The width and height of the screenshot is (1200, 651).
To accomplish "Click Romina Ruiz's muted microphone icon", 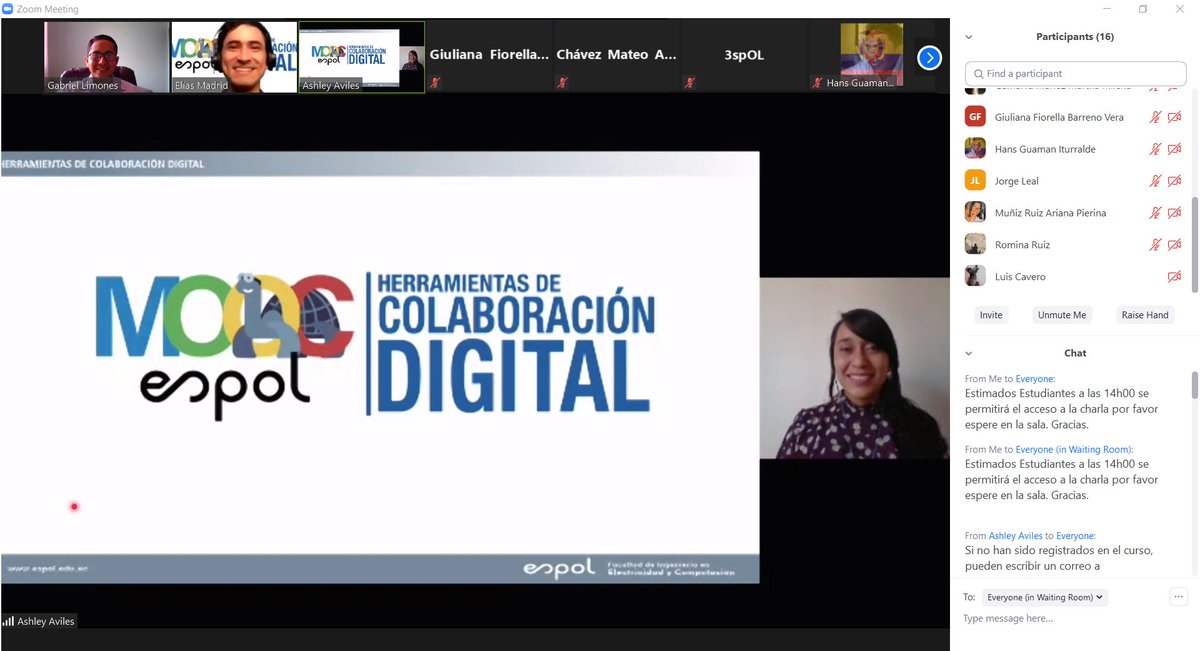I will click(1155, 245).
